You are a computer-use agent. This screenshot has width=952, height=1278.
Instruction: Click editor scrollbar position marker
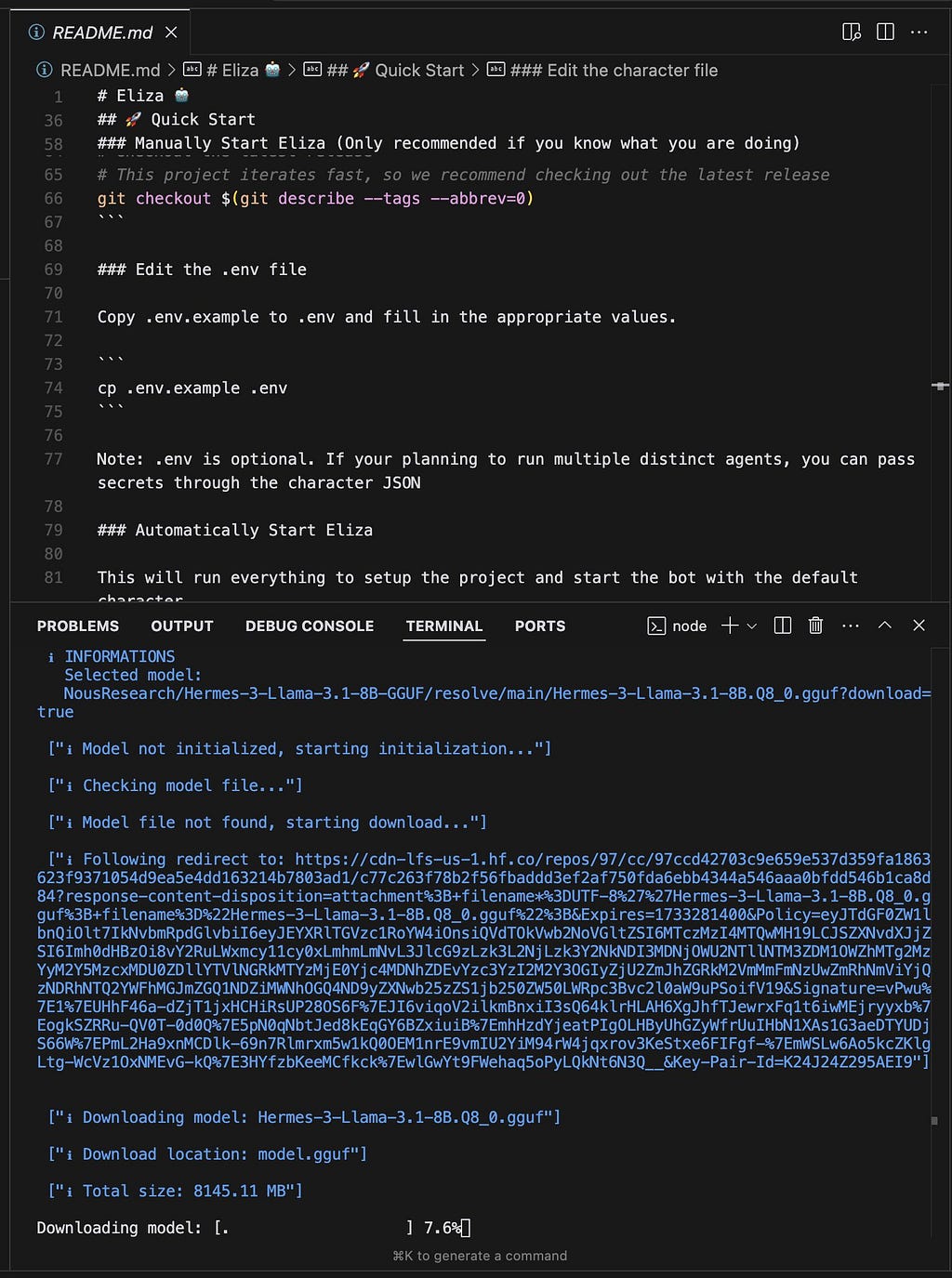coord(940,386)
